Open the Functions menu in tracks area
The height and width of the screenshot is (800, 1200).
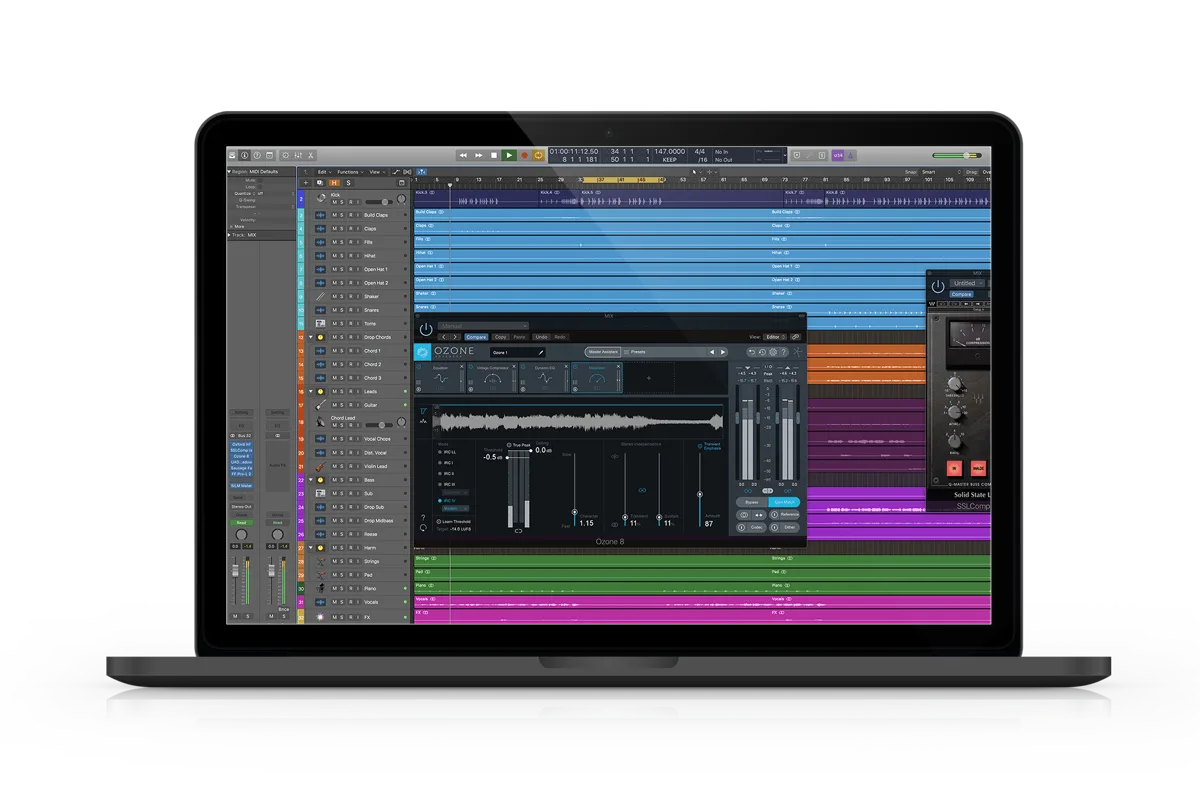click(350, 172)
